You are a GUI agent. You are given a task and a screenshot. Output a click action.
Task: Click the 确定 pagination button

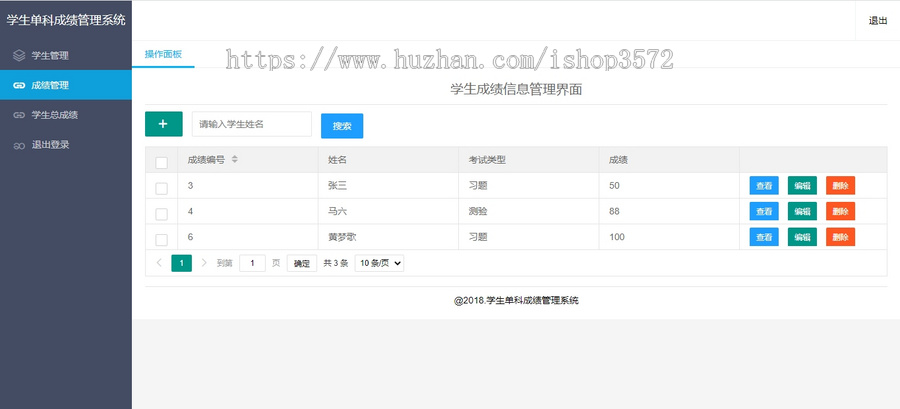(x=302, y=263)
